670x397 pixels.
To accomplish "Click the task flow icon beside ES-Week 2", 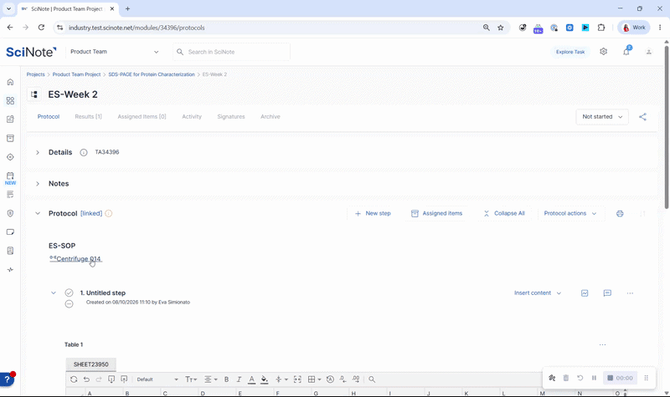I will tap(34, 94).
